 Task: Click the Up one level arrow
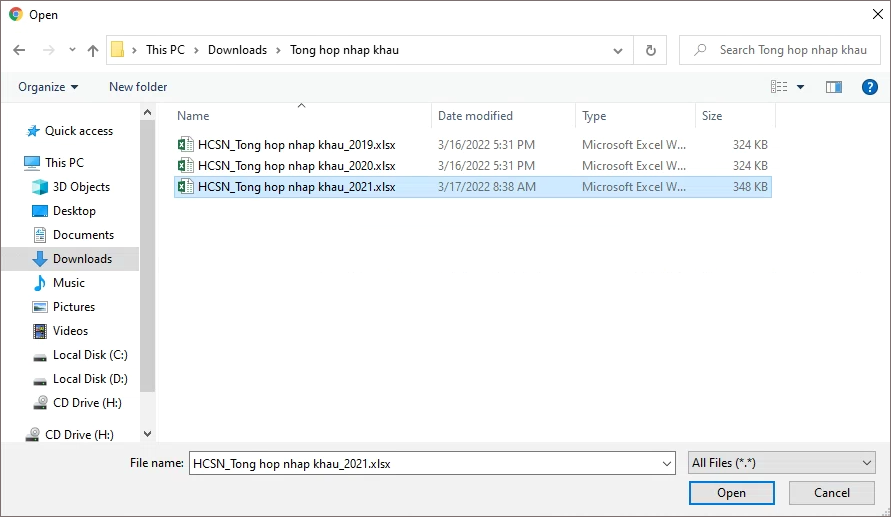tap(93, 50)
